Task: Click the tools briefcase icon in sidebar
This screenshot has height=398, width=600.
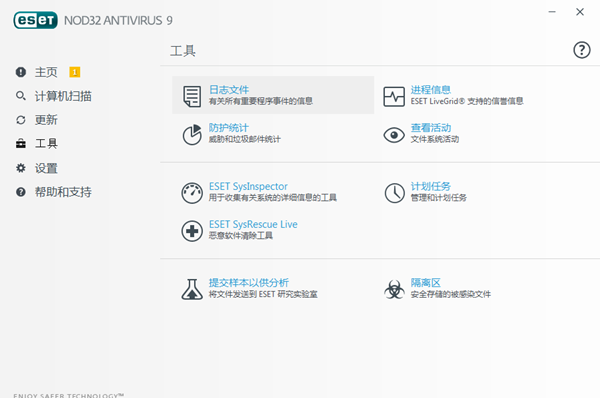Action: (x=21, y=144)
